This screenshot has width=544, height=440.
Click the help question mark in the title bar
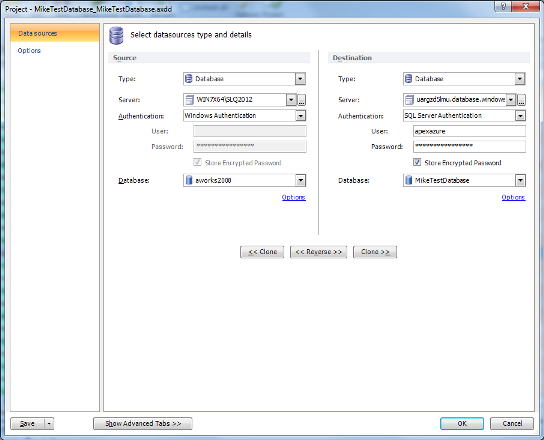click(503, 6)
